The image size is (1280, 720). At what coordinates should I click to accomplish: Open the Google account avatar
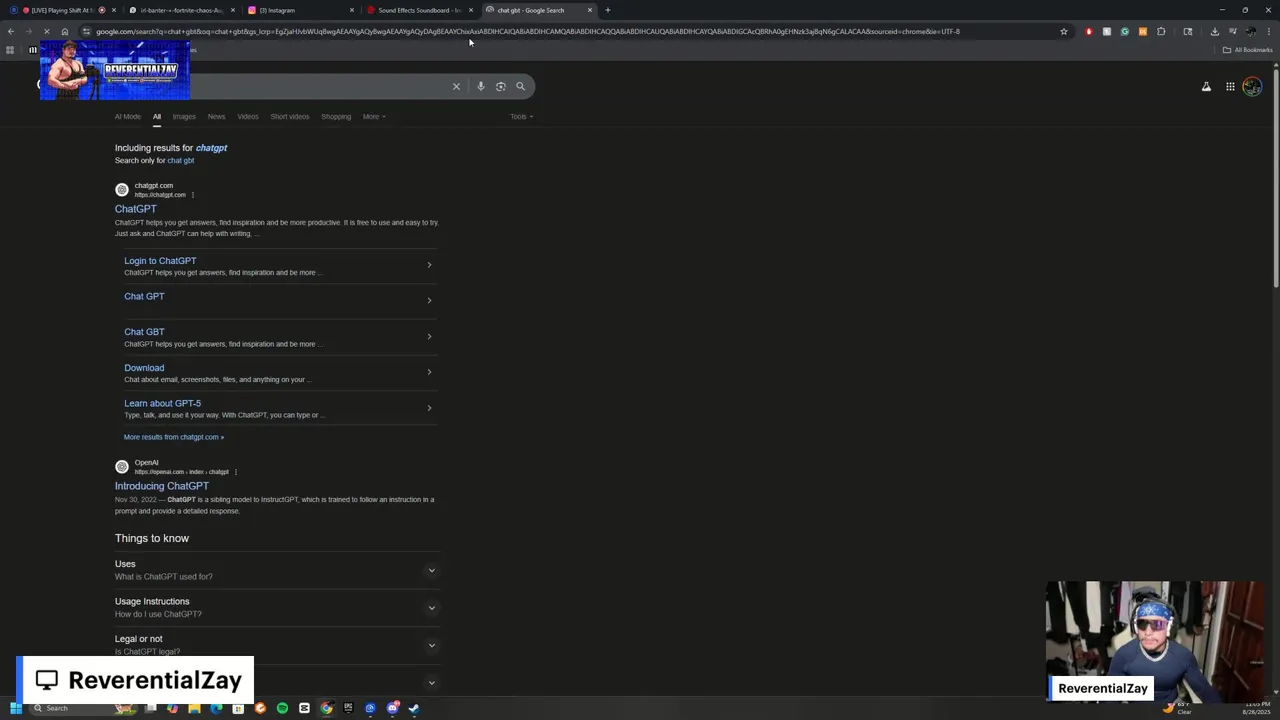pyautogui.click(x=1252, y=87)
